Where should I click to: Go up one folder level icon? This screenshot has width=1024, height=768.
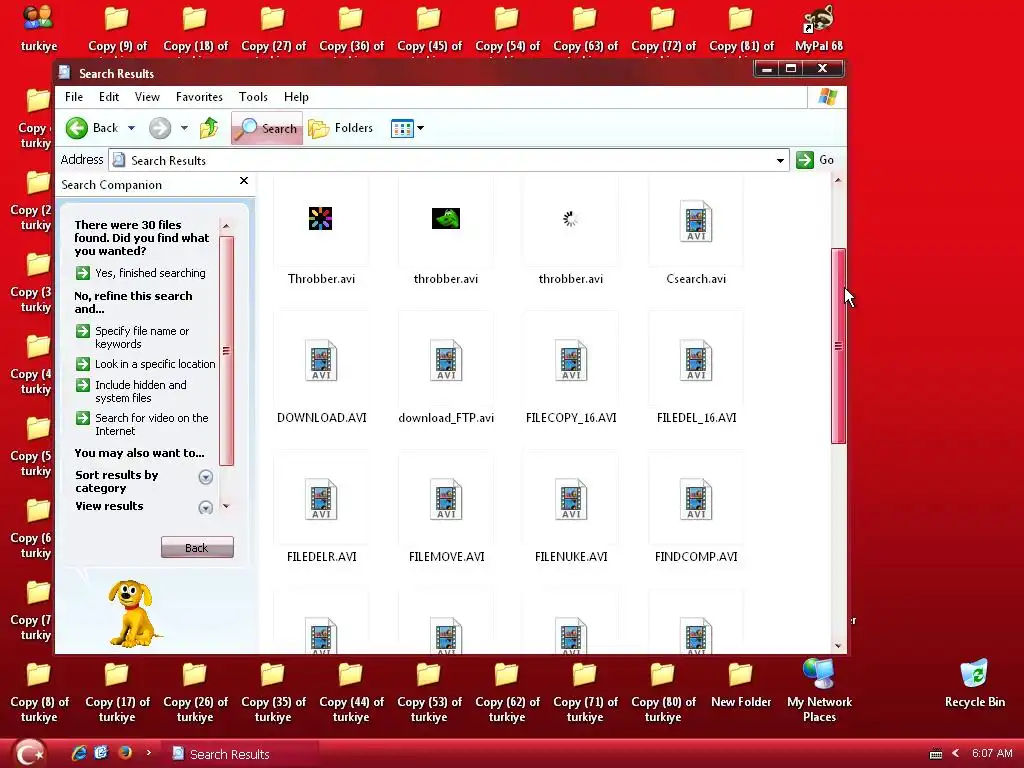[209, 128]
